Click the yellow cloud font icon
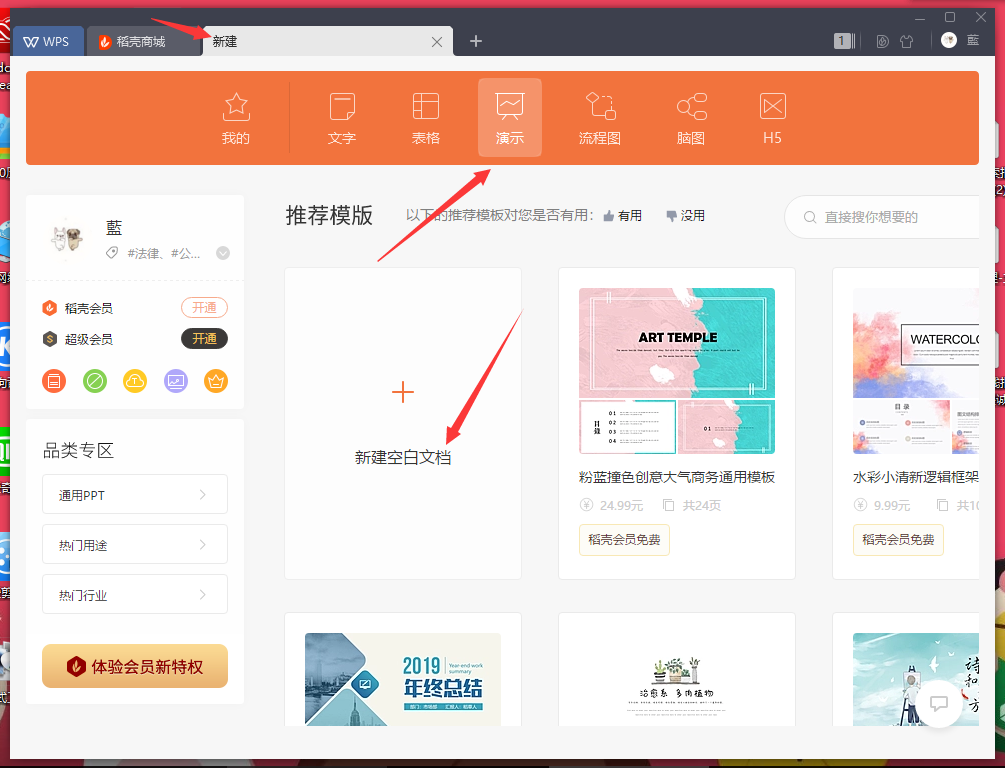 pos(135,381)
